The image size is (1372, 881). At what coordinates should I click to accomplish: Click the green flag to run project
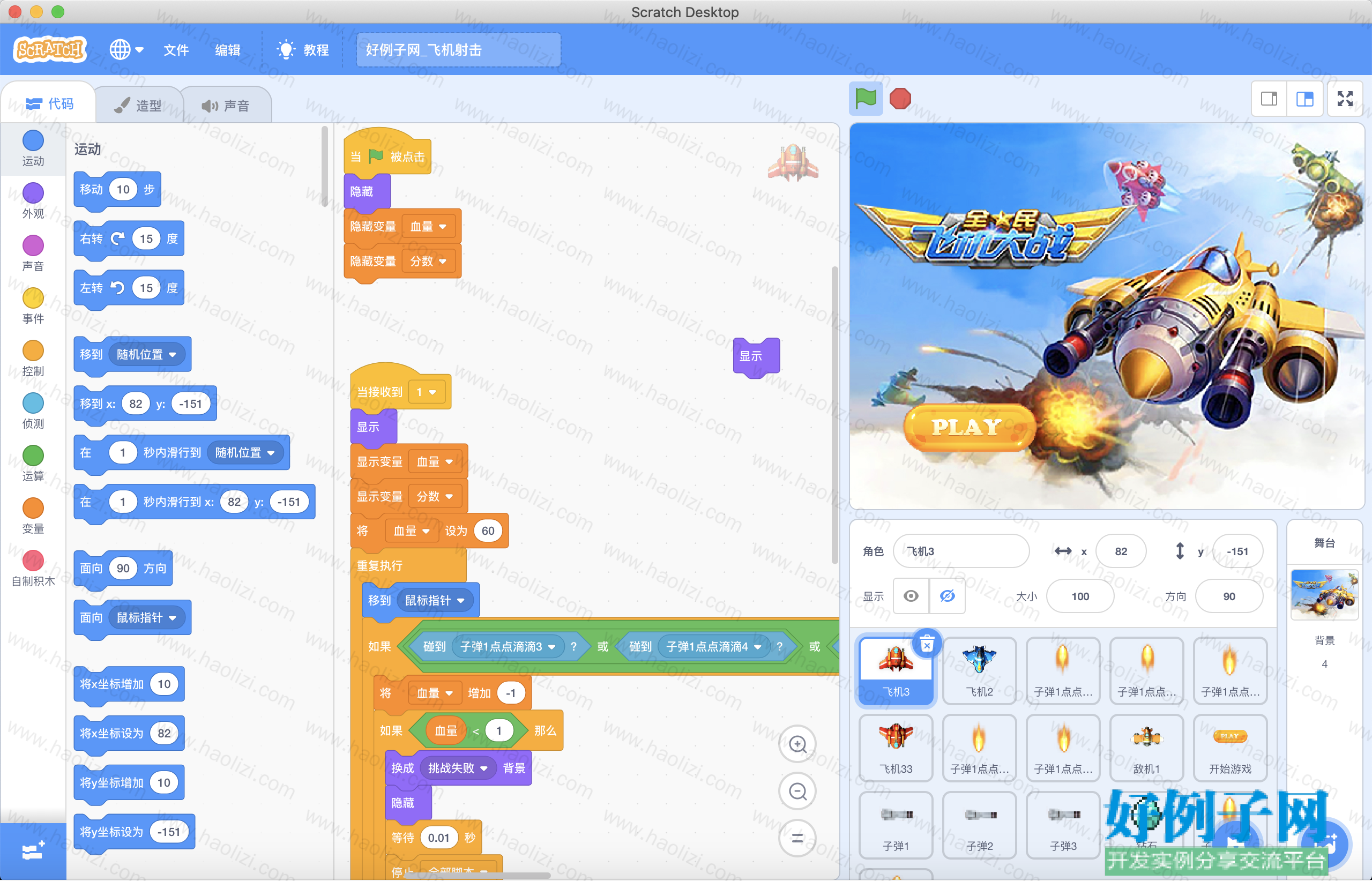coord(865,99)
